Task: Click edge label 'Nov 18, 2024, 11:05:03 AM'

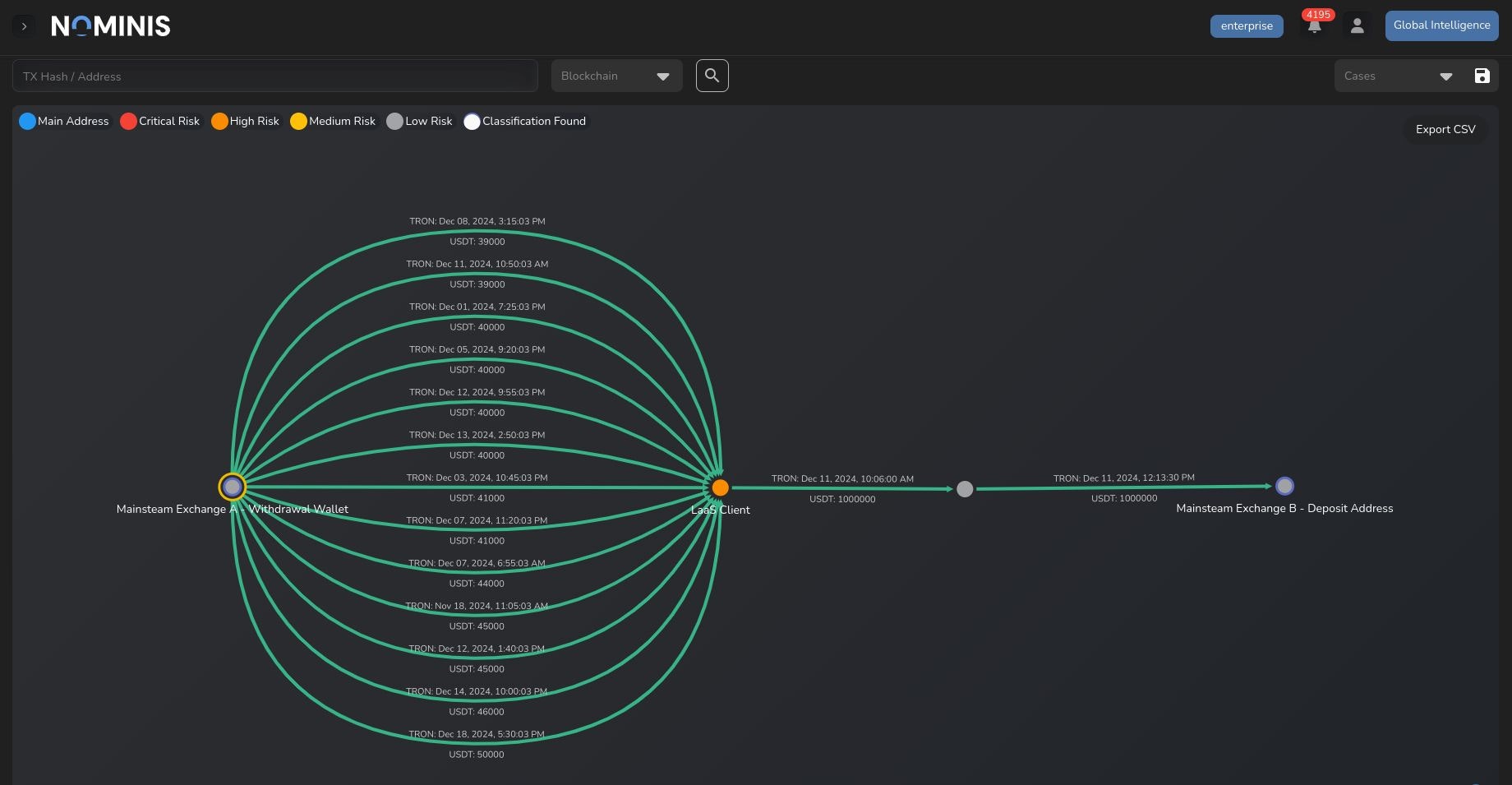Action: coord(477,607)
